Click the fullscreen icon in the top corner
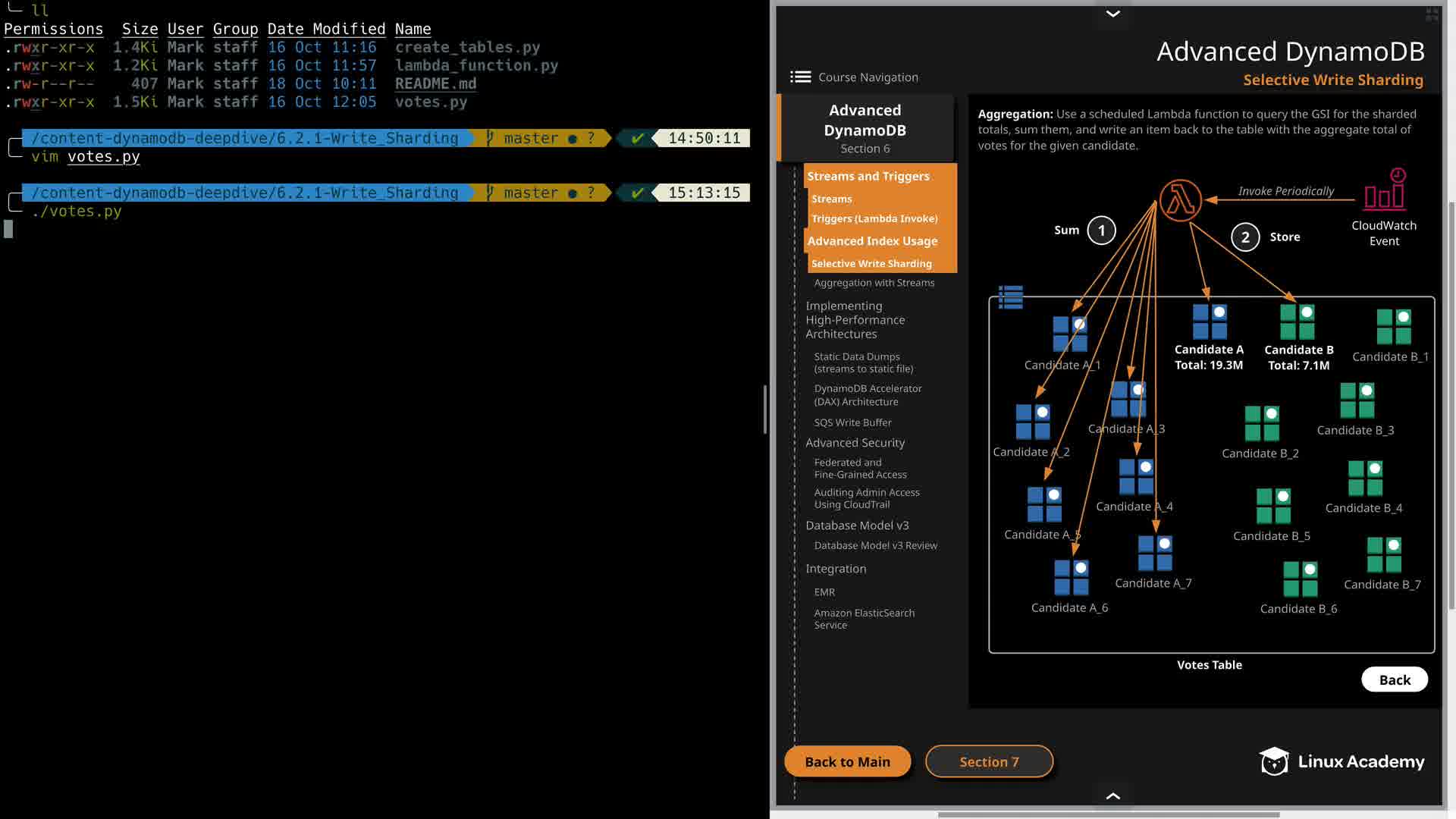1456x819 pixels. (x=1432, y=14)
